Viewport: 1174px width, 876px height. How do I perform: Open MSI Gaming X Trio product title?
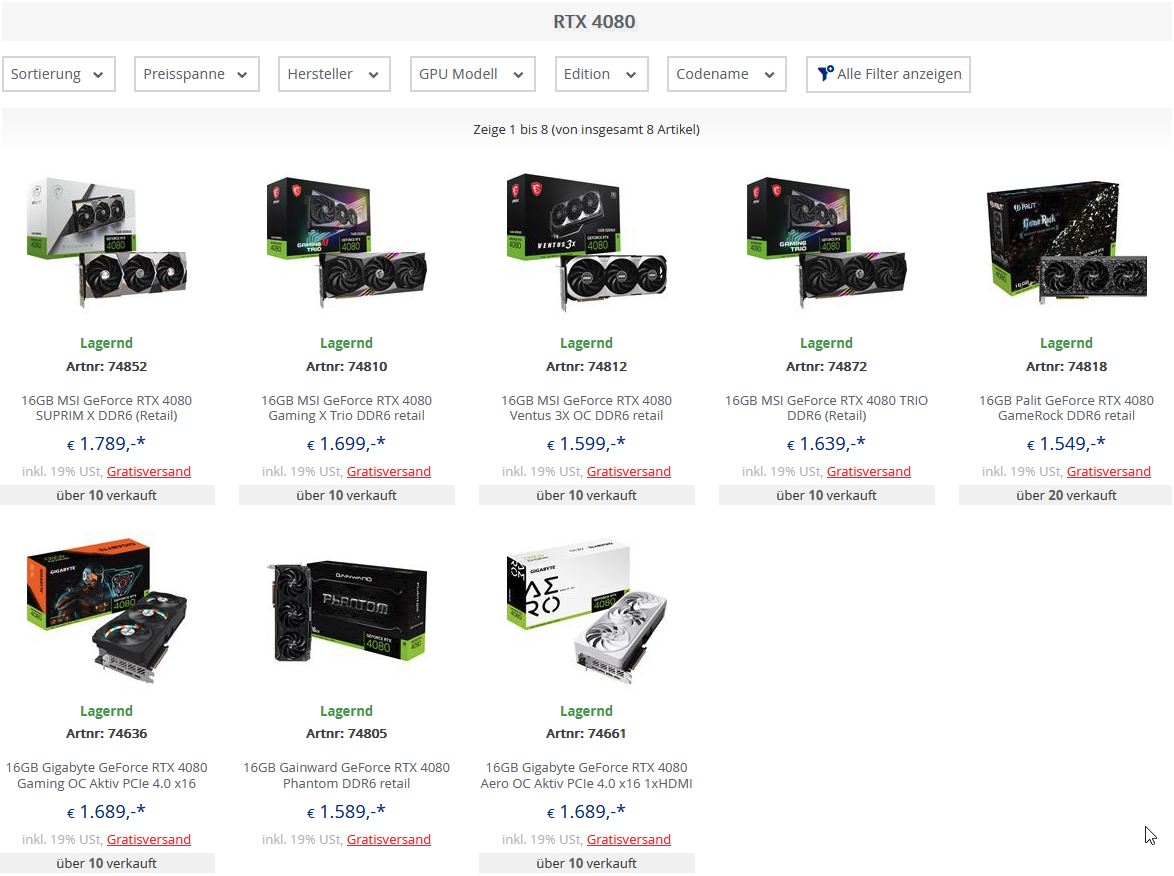click(x=347, y=408)
